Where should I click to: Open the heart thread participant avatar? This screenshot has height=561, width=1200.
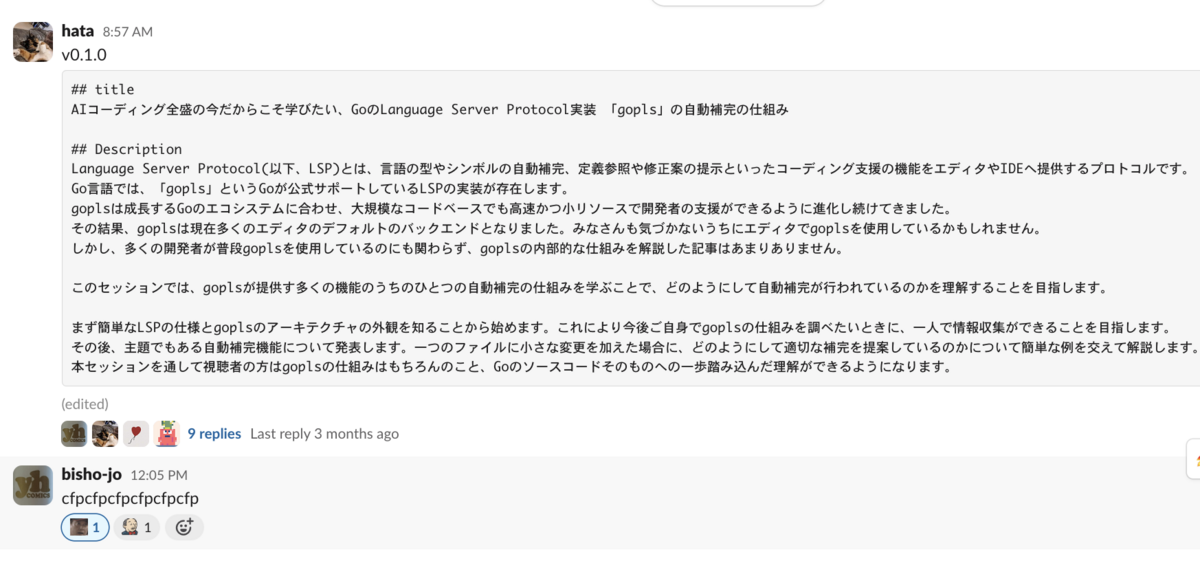point(136,433)
